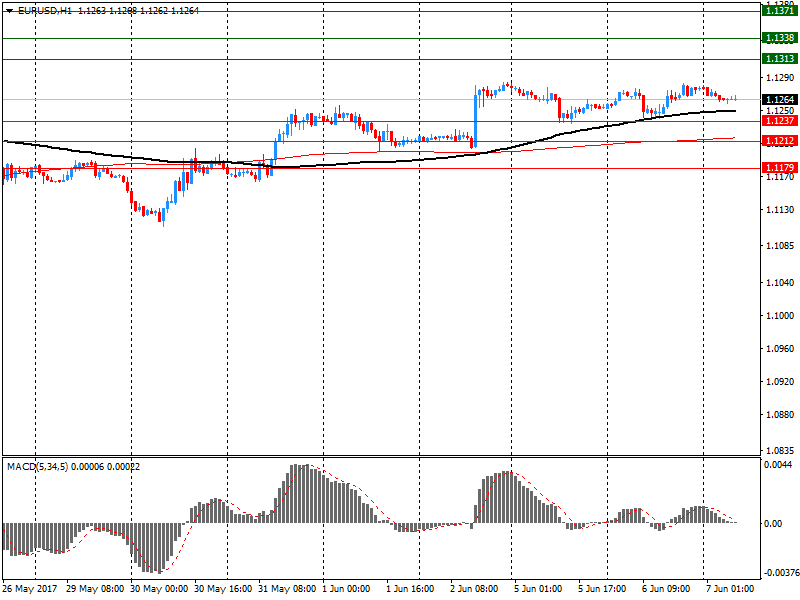
Task: Click the 1.1000 price axis value
Action: point(780,316)
